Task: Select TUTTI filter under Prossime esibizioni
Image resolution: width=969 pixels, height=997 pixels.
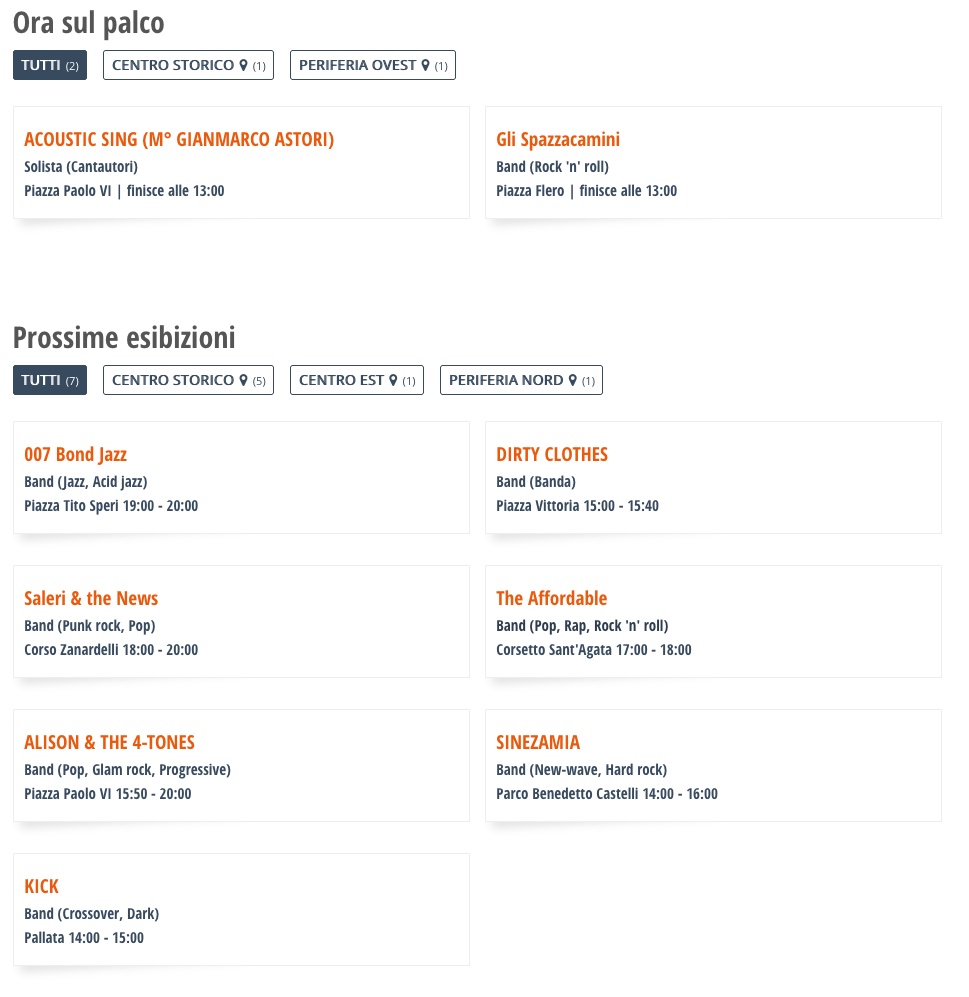Action: [x=50, y=380]
